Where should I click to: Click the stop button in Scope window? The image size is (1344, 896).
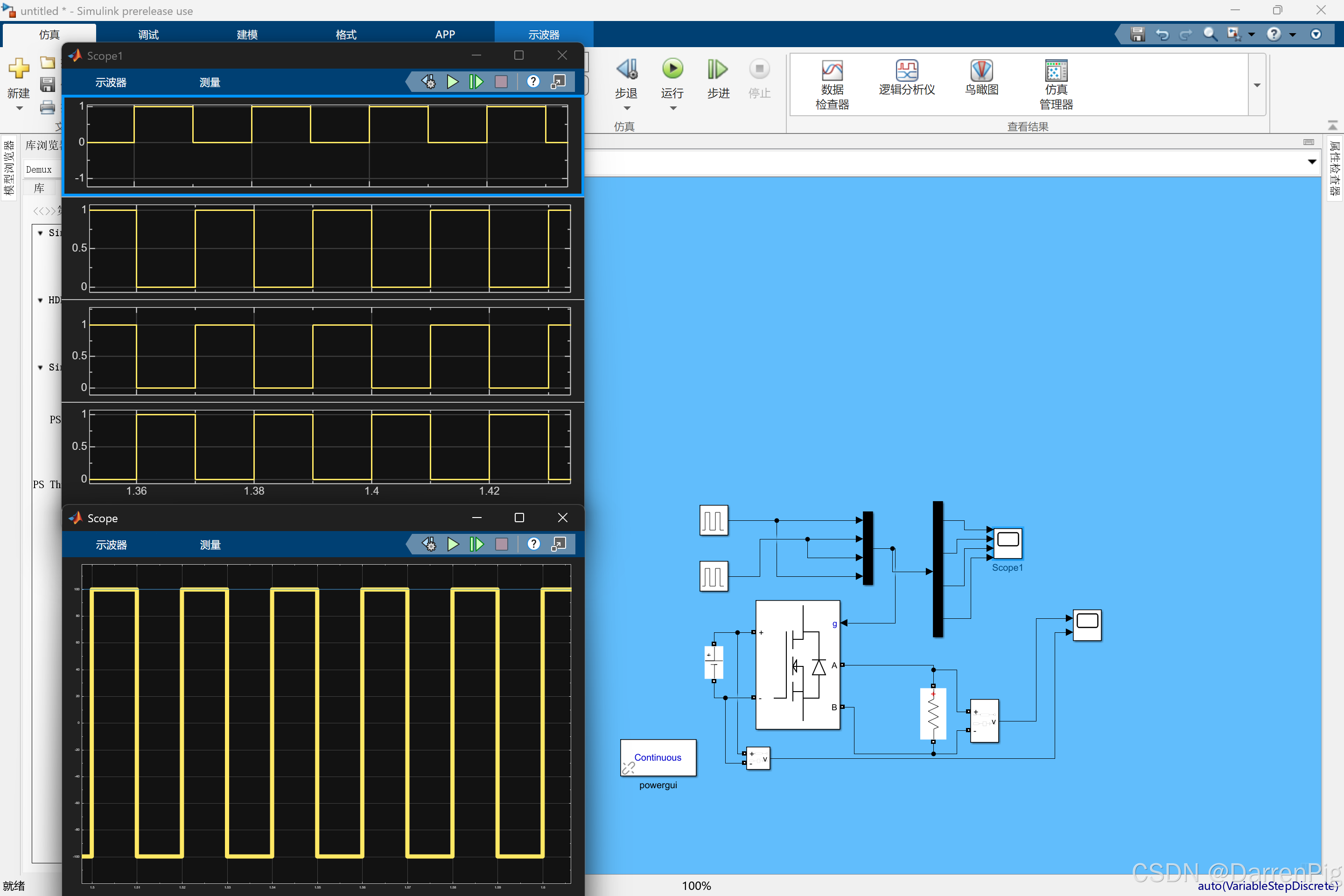(501, 544)
